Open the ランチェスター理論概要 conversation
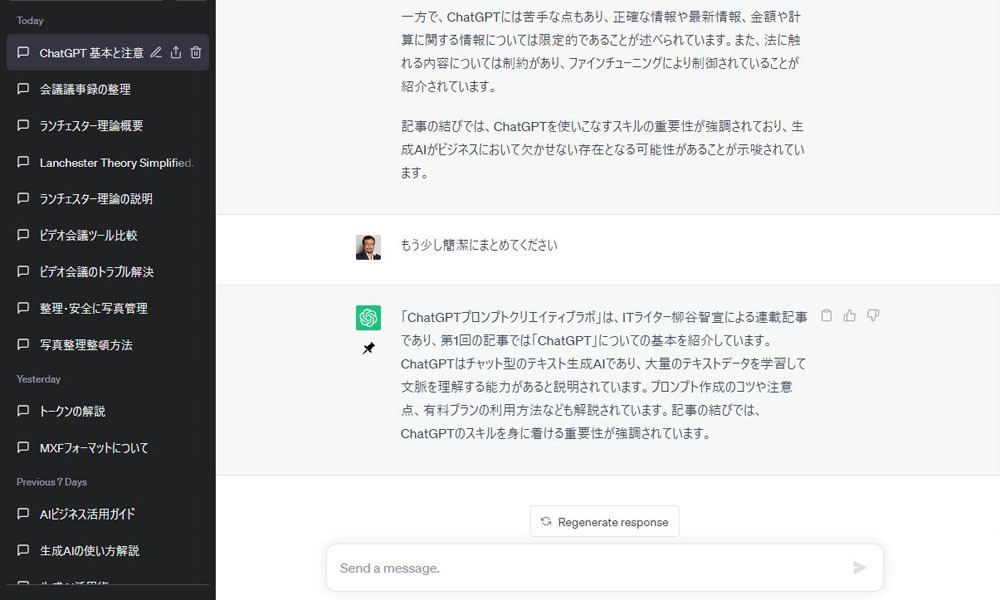 [x=108, y=126]
